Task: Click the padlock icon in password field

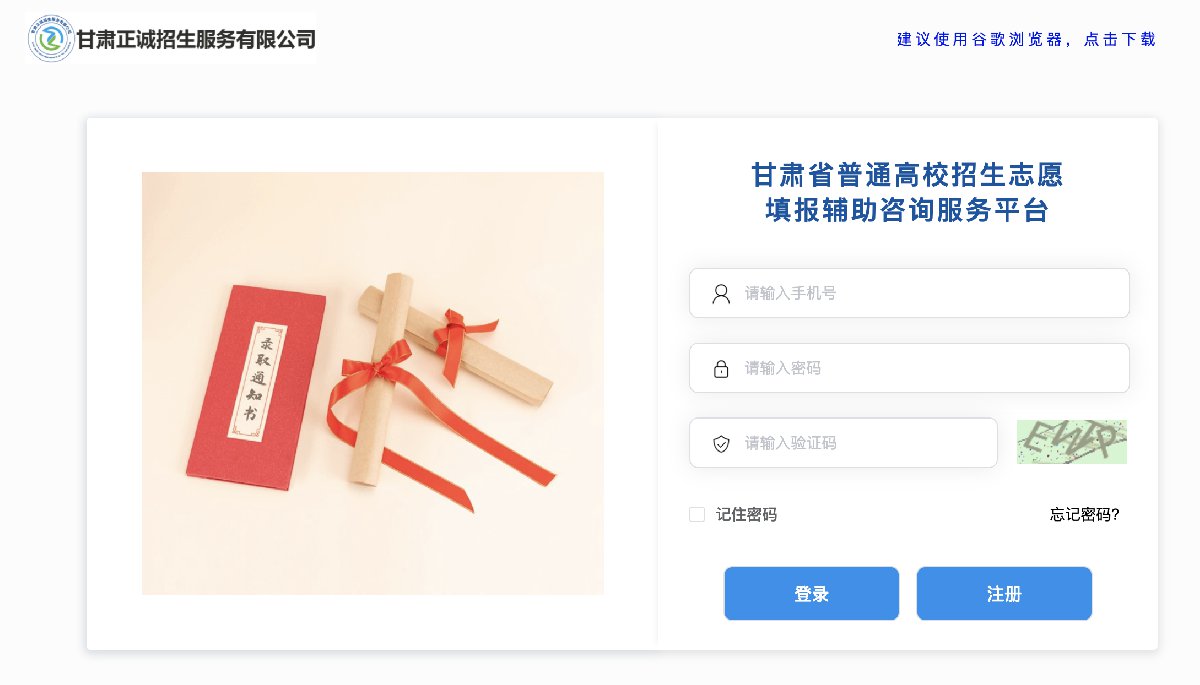Action: point(721,369)
